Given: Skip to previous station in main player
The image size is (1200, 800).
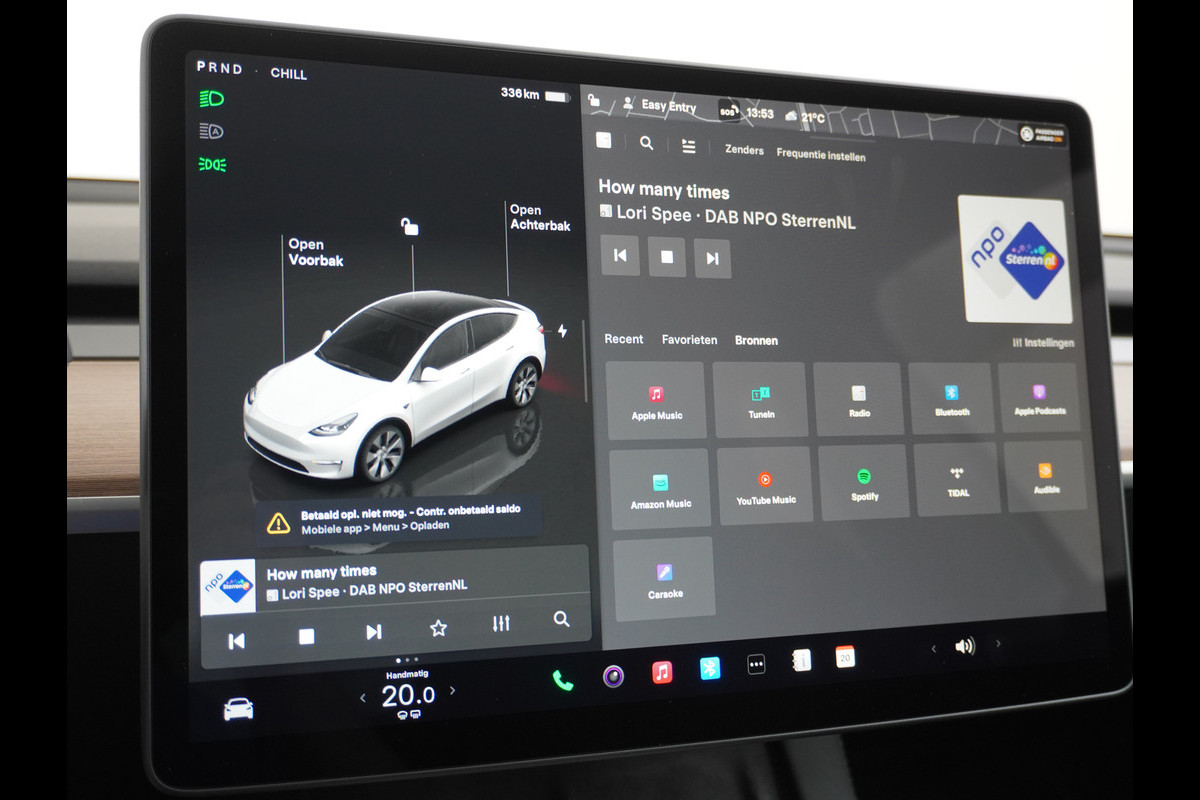Looking at the screenshot, I should (620, 256).
